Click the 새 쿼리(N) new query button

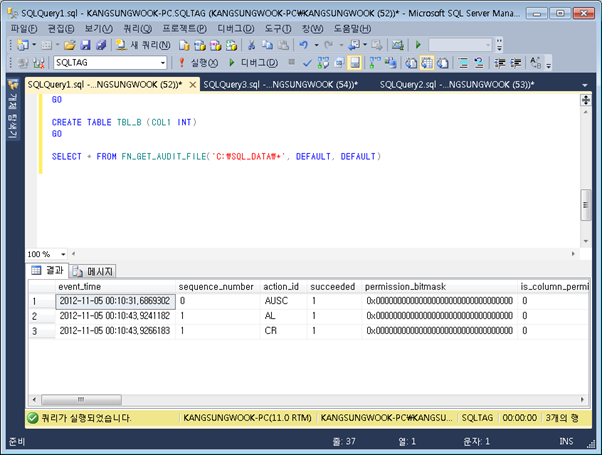pyautogui.click(x=143, y=45)
